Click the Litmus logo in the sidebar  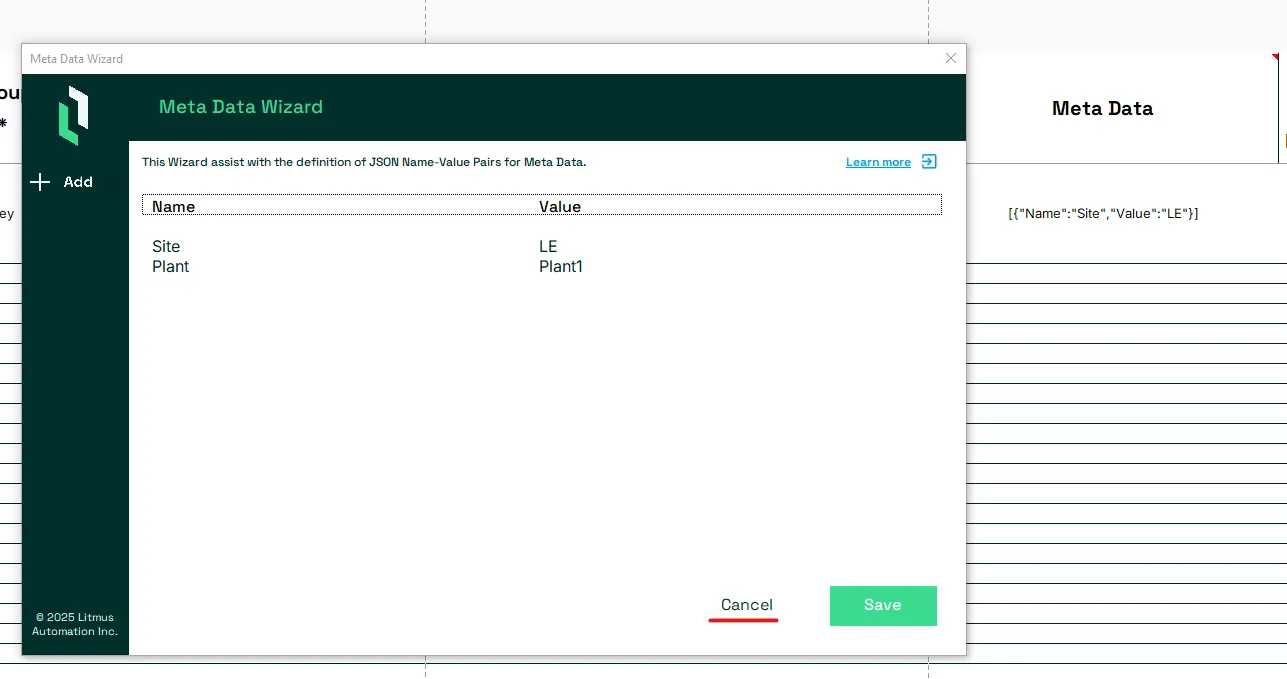tap(74, 115)
